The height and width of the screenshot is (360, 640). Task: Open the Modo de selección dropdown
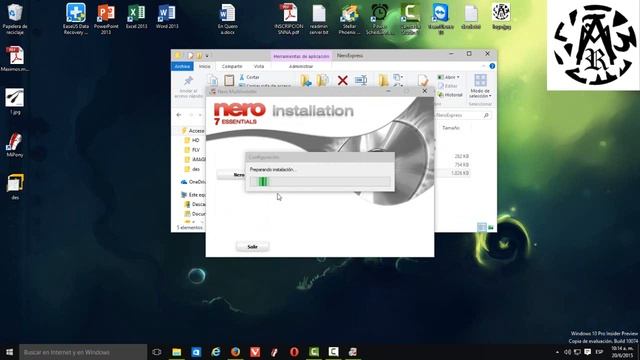tap(480, 86)
